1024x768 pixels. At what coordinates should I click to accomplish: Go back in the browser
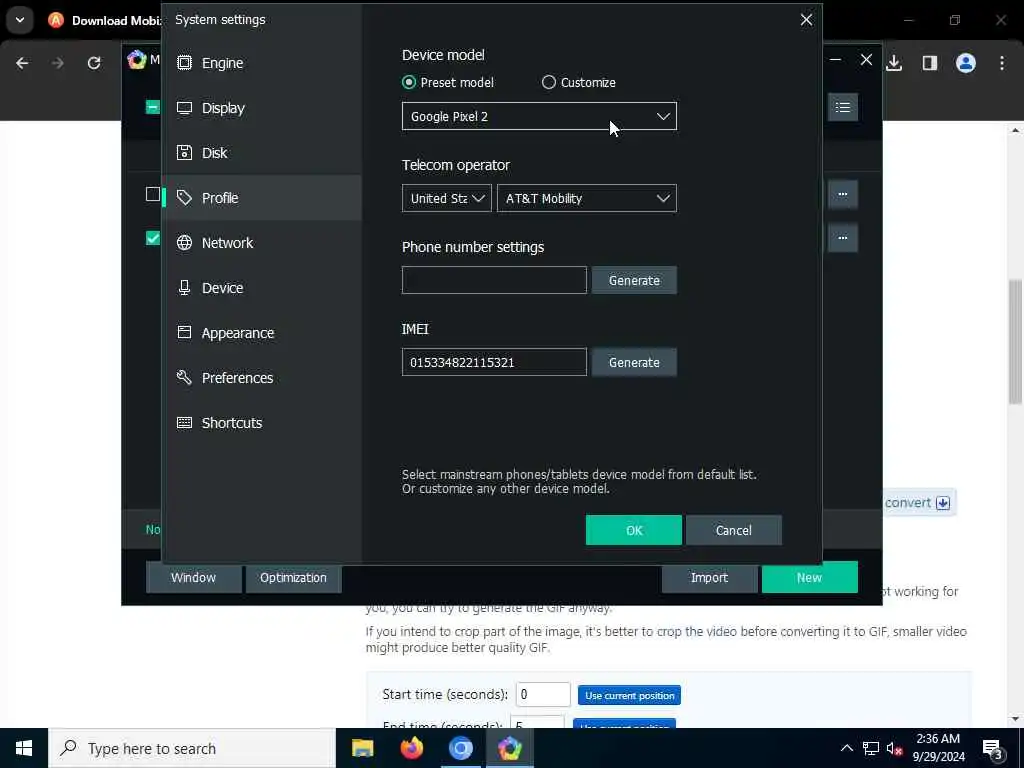click(x=22, y=63)
